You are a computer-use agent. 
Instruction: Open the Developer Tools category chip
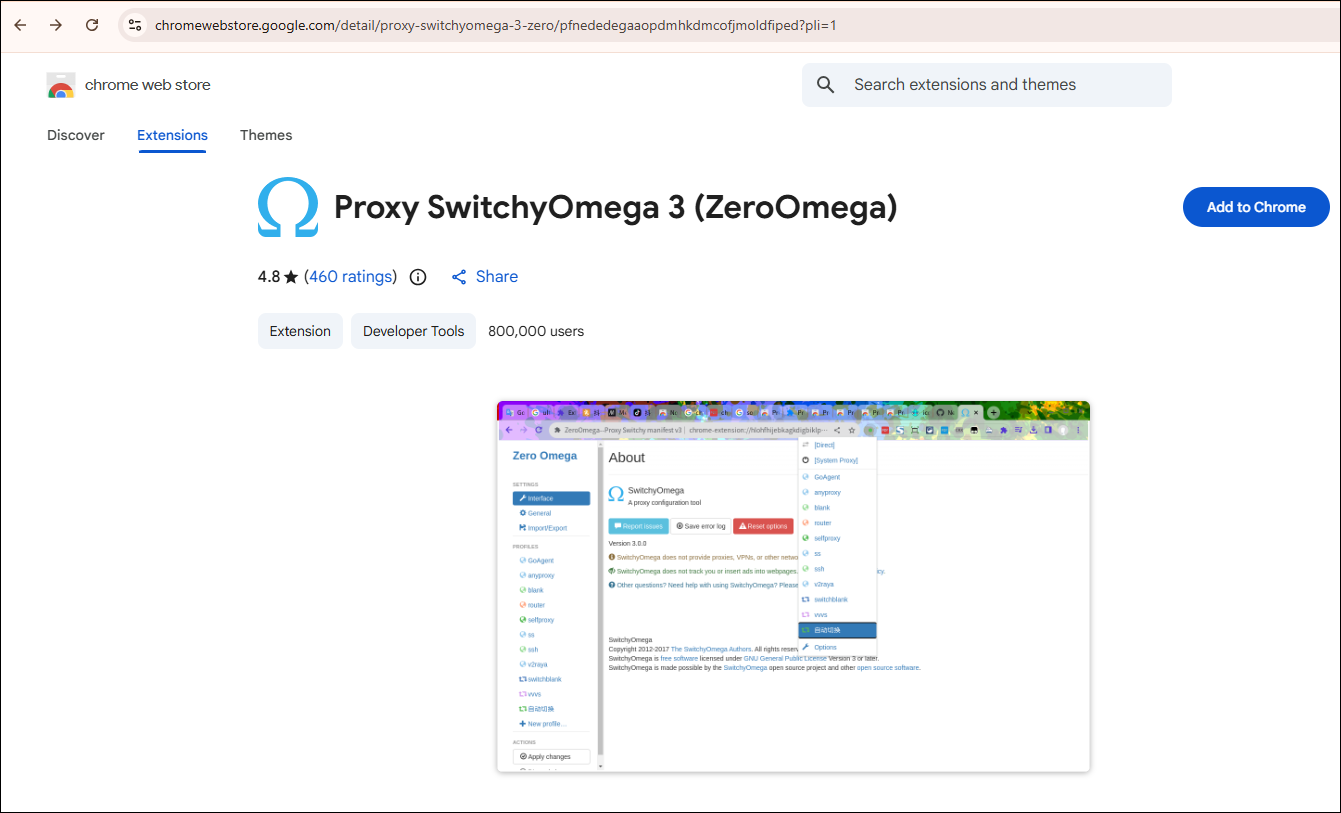pyautogui.click(x=414, y=331)
